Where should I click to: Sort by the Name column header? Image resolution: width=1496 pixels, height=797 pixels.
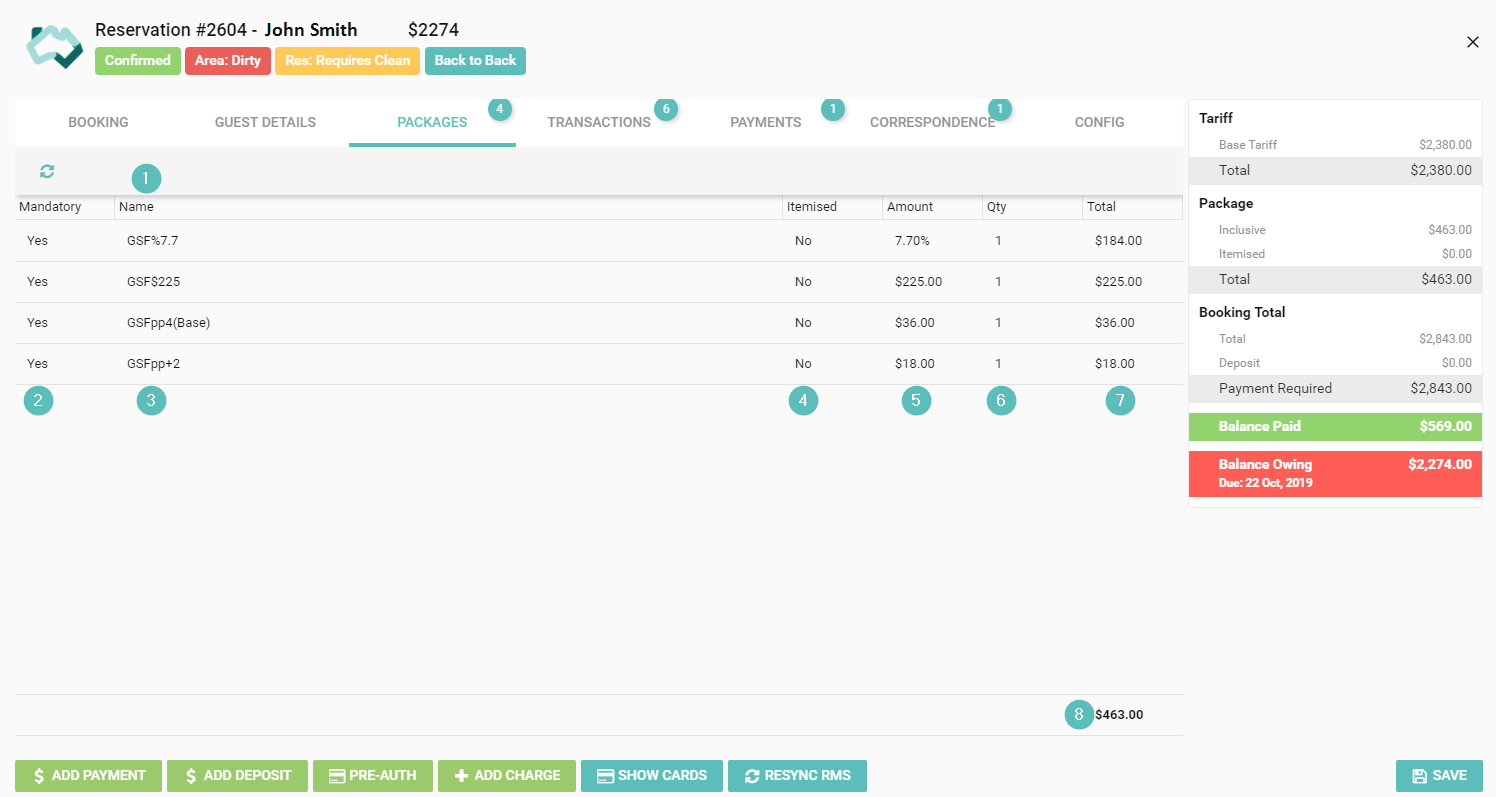pos(136,207)
